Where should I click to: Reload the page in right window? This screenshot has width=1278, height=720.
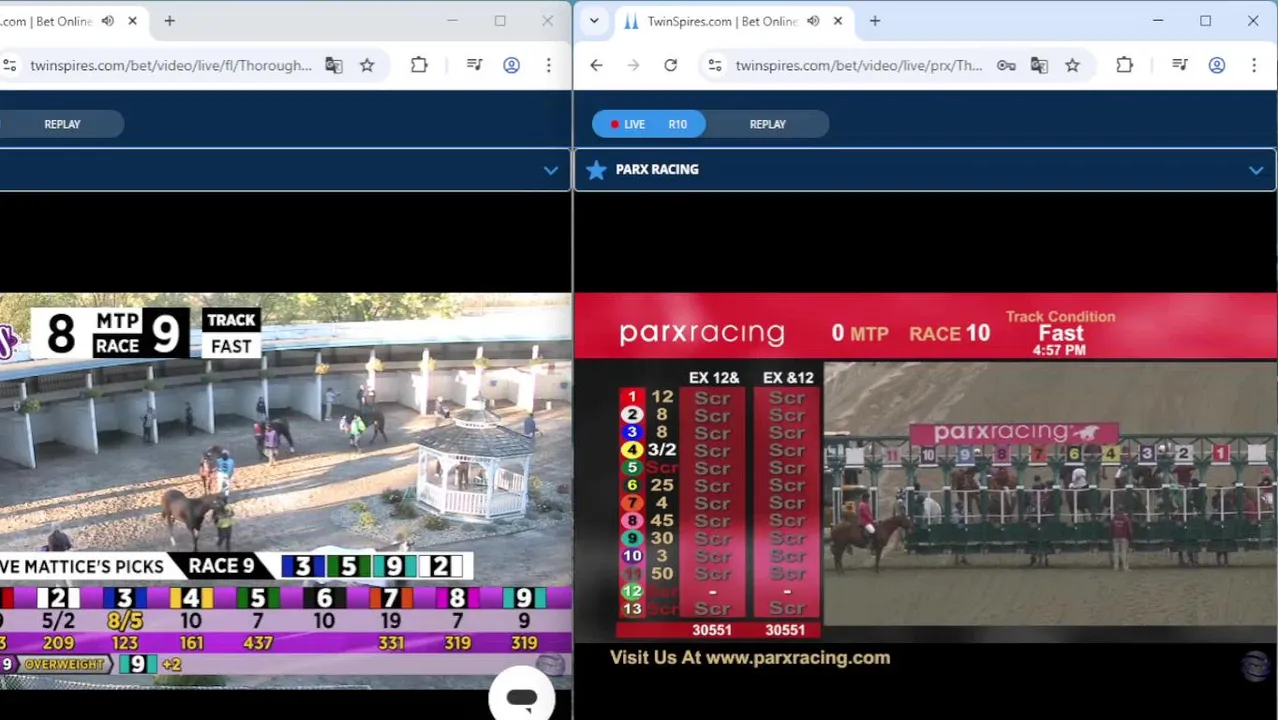click(670, 65)
